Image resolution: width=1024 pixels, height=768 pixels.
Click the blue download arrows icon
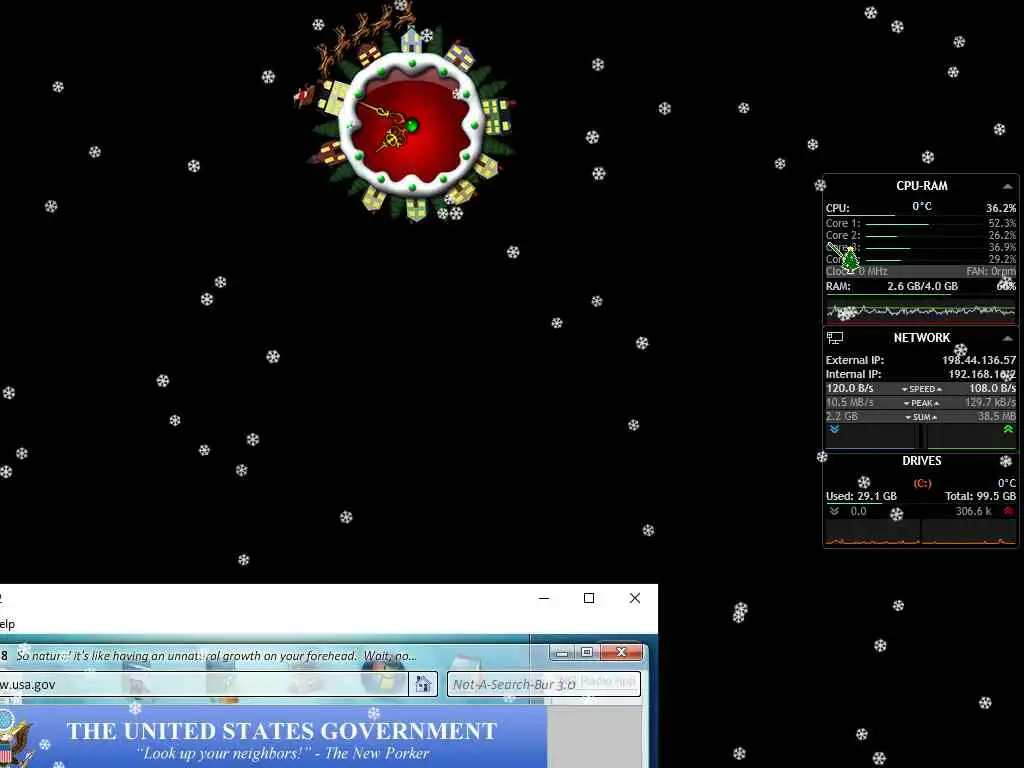coord(834,430)
